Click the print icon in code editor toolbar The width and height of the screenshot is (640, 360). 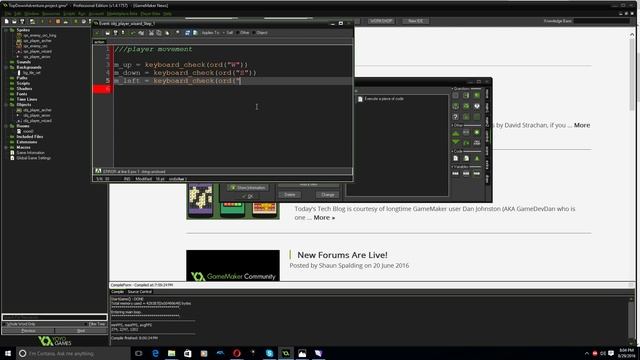123,33
